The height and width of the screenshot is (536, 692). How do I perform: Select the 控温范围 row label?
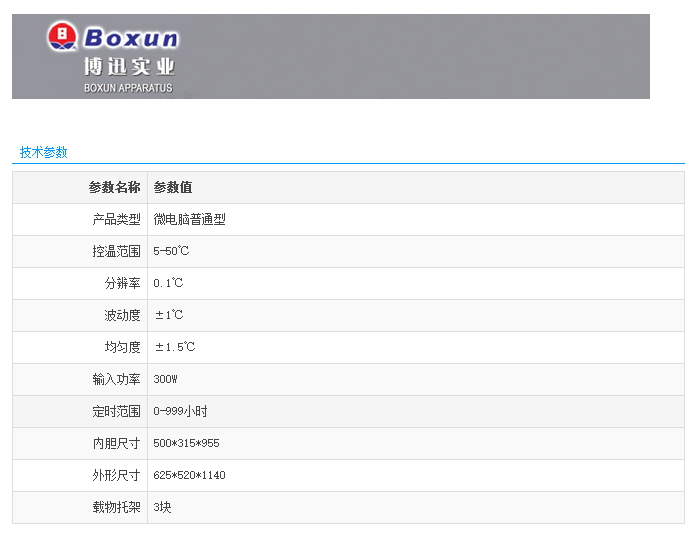[116, 251]
